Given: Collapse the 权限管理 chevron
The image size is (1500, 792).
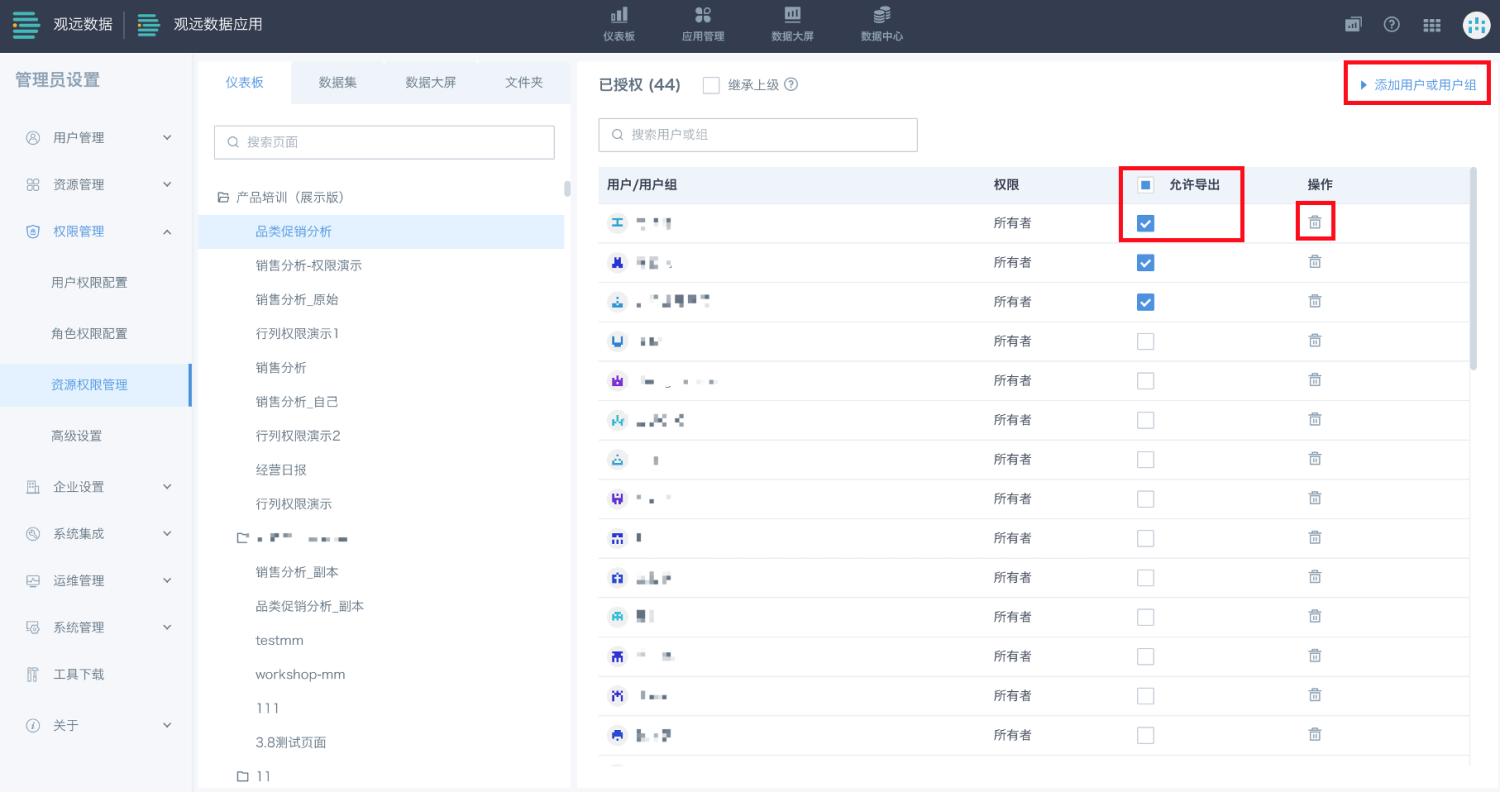Looking at the screenshot, I should (x=167, y=232).
